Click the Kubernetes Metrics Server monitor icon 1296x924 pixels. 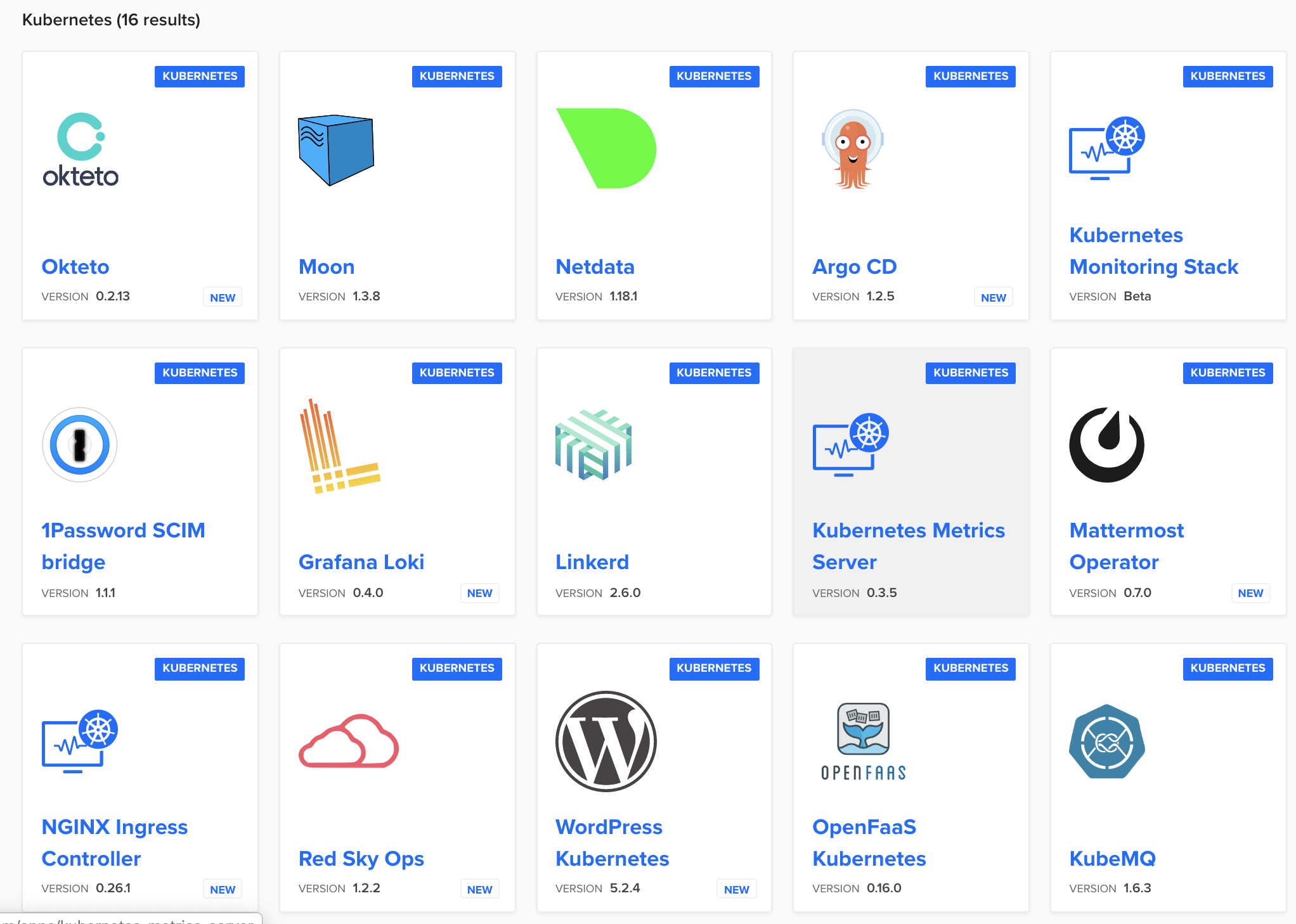(850, 445)
